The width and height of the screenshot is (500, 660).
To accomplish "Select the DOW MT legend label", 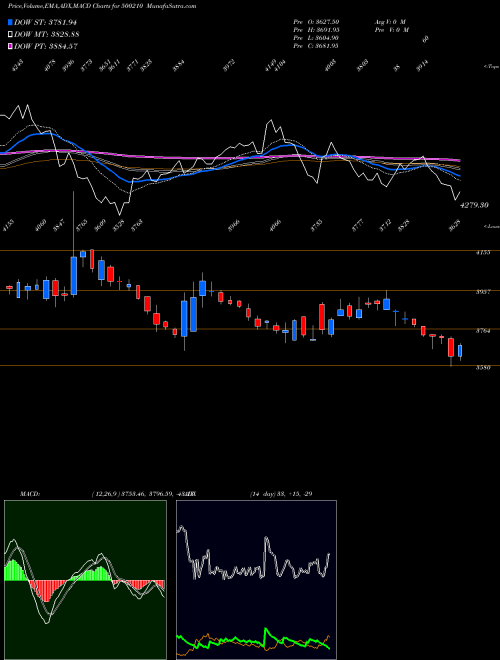I will 46,34.
